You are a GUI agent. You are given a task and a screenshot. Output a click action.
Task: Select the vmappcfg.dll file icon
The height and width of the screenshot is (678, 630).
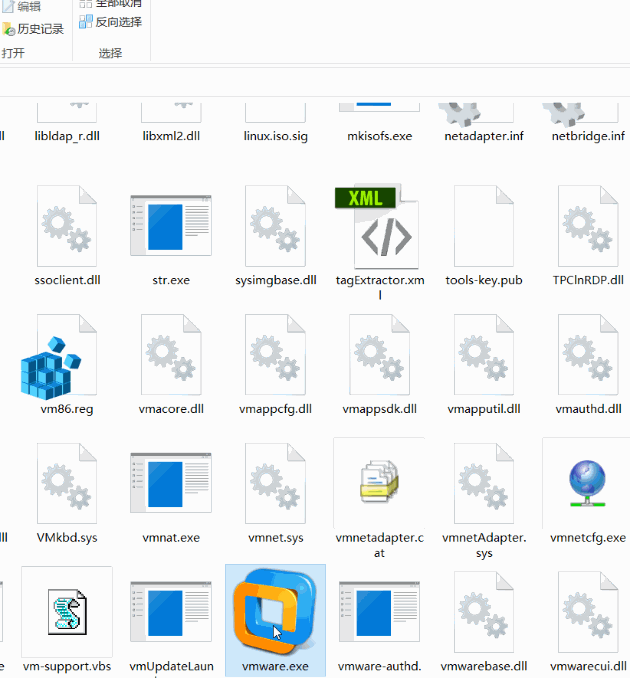tap(275, 355)
